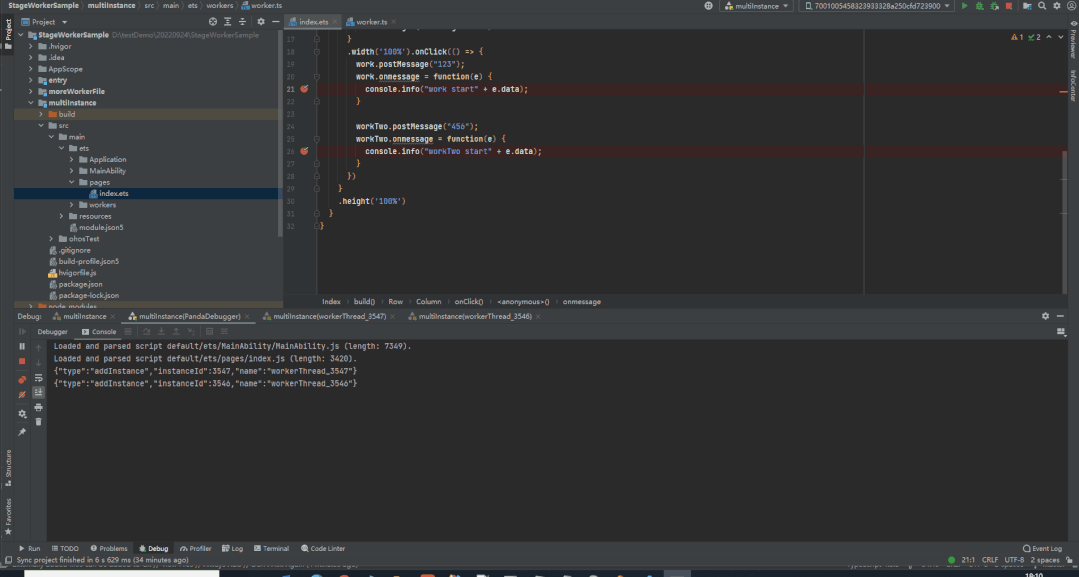1079x577 pixels.
Task: Switch to worker.ts editor tab
Action: point(371,22)
